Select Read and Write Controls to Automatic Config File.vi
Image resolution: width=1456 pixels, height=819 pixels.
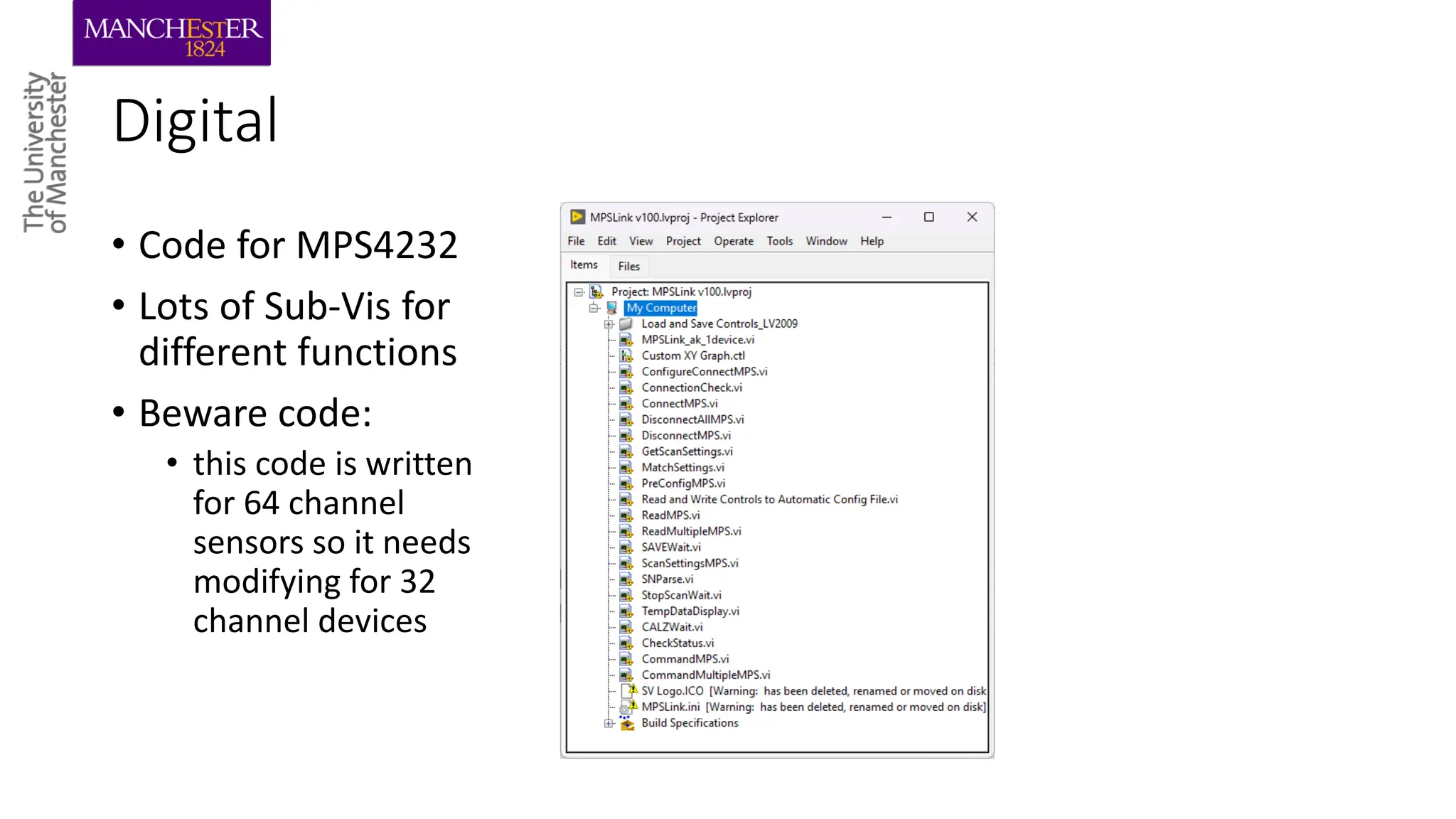click(x=769, y=499)
